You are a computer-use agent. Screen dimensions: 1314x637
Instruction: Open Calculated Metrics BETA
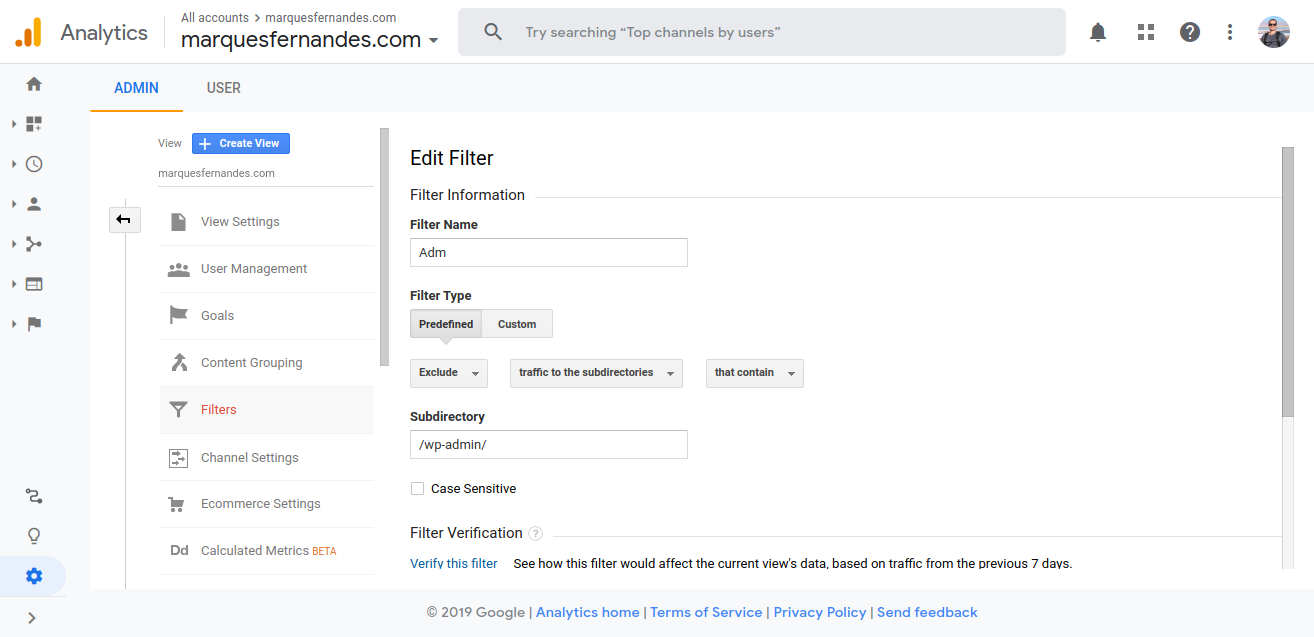(x=267, y=551)
